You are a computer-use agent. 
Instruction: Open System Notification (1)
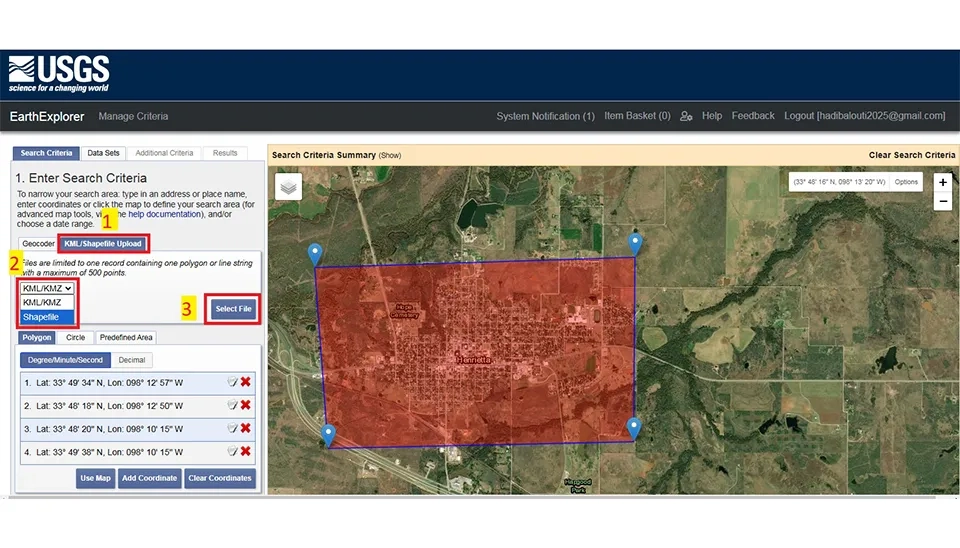pos(546,116)
